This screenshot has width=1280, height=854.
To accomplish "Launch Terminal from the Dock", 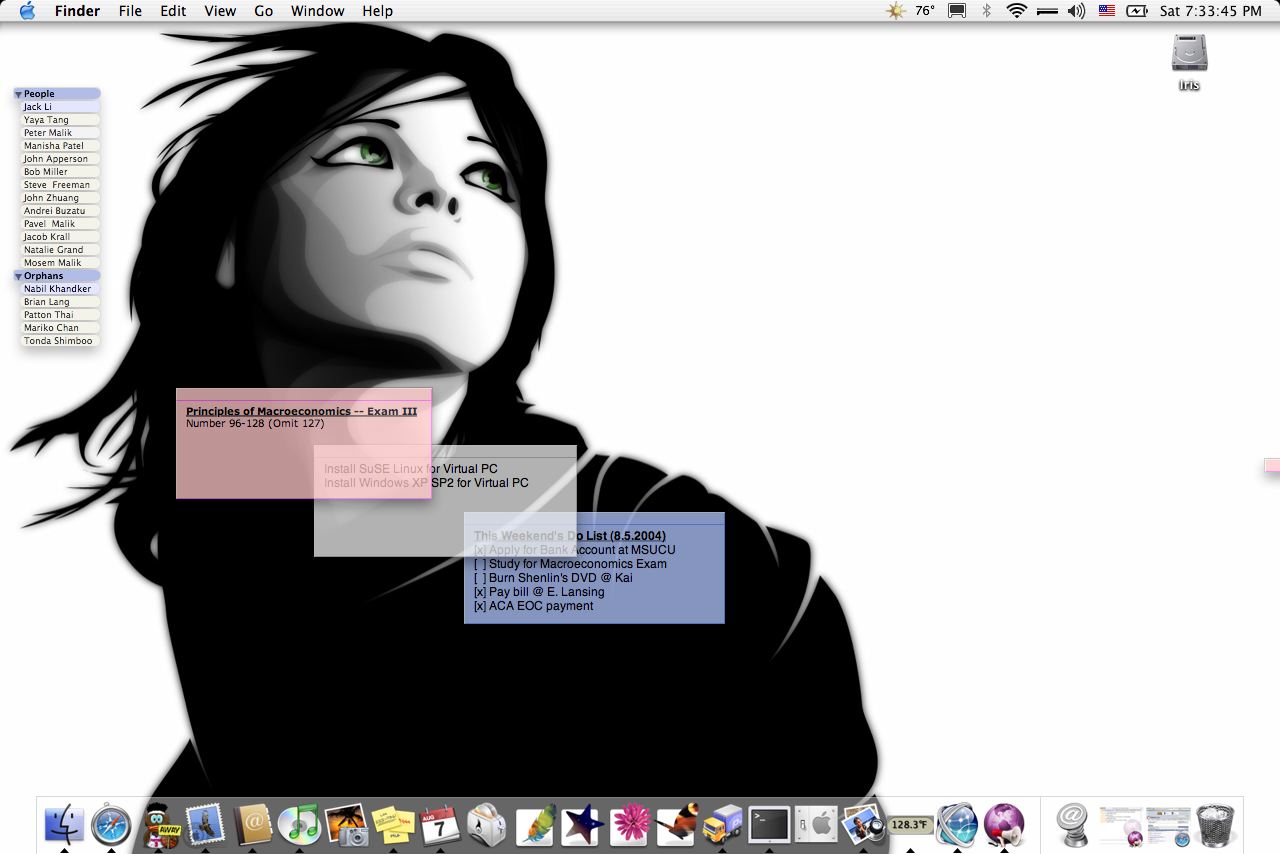I will [769, 825].
